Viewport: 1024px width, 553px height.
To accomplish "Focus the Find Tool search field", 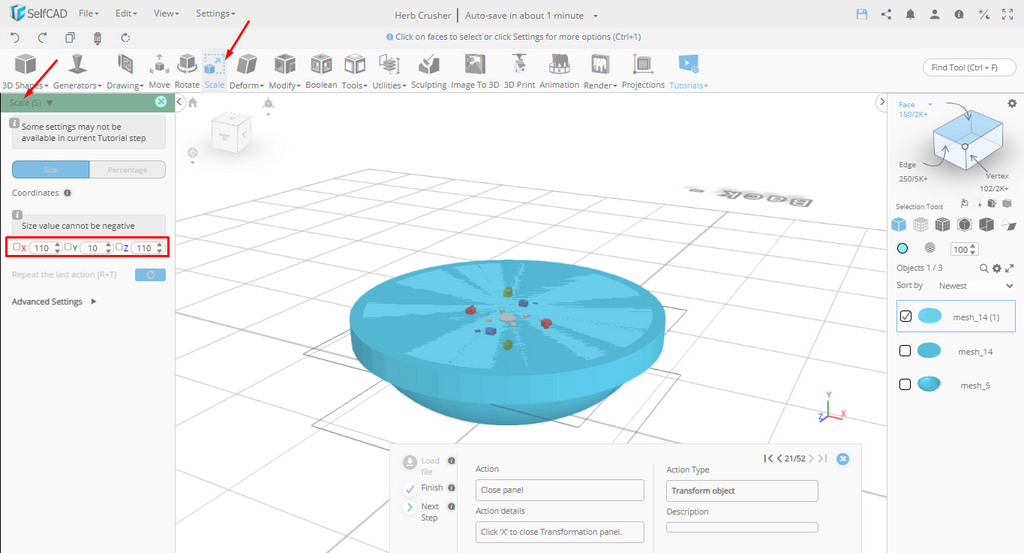I will coord(969,67).
